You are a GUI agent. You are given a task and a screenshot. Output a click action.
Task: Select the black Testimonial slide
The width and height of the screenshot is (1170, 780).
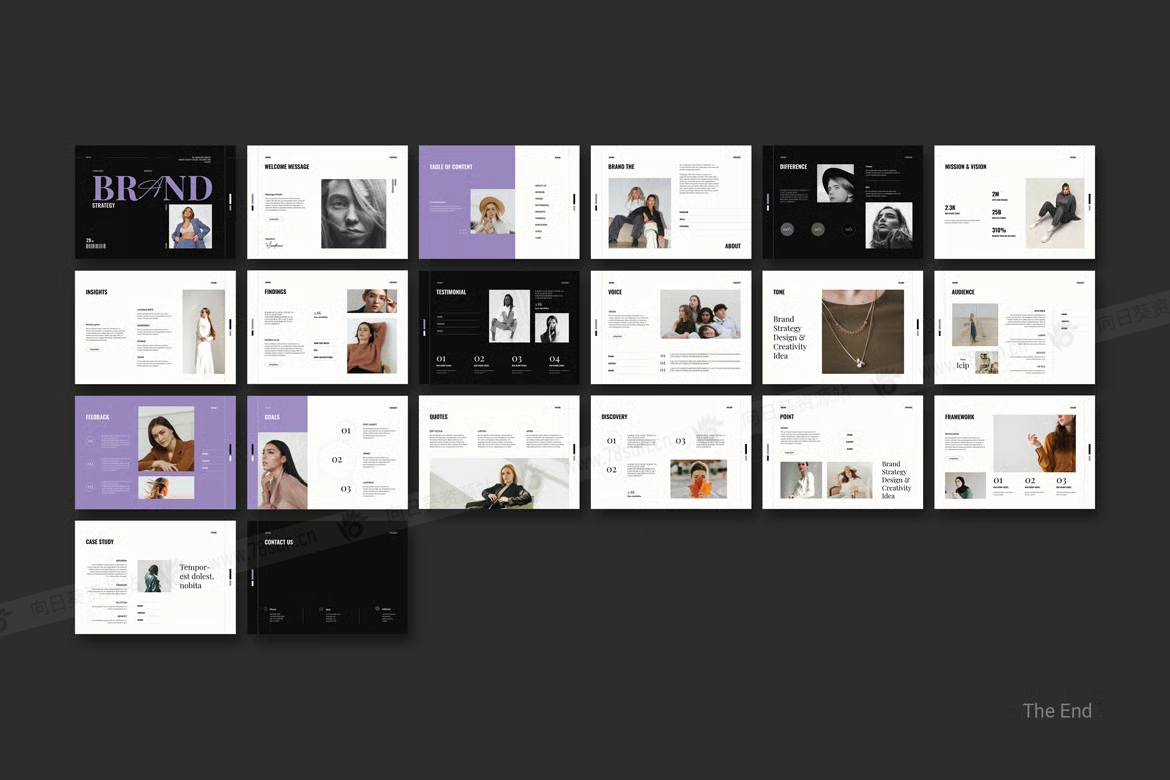pos(499,327)
